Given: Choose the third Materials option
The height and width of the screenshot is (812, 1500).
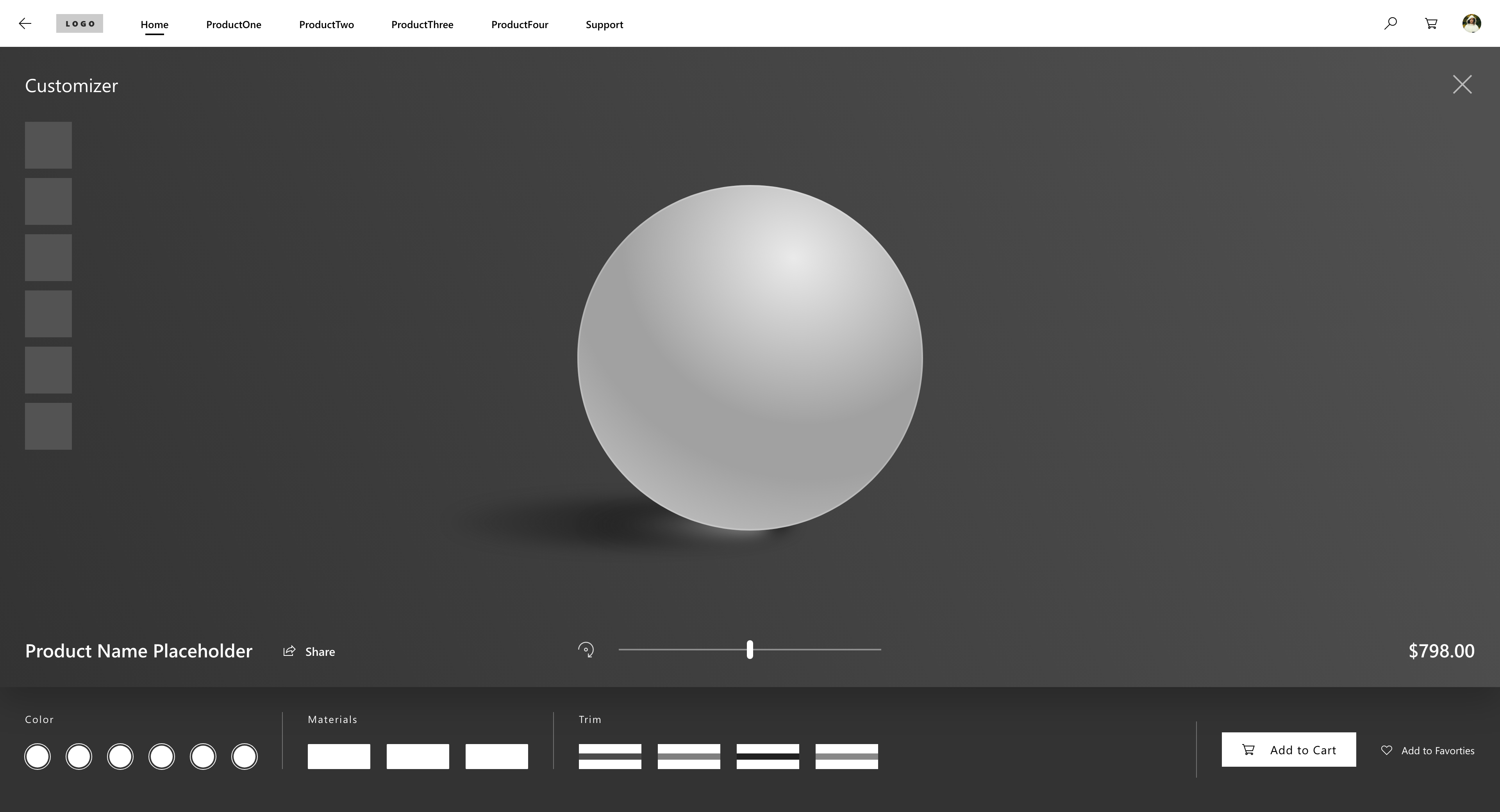Looking at the screenshot, I should [x=497, y=756].
